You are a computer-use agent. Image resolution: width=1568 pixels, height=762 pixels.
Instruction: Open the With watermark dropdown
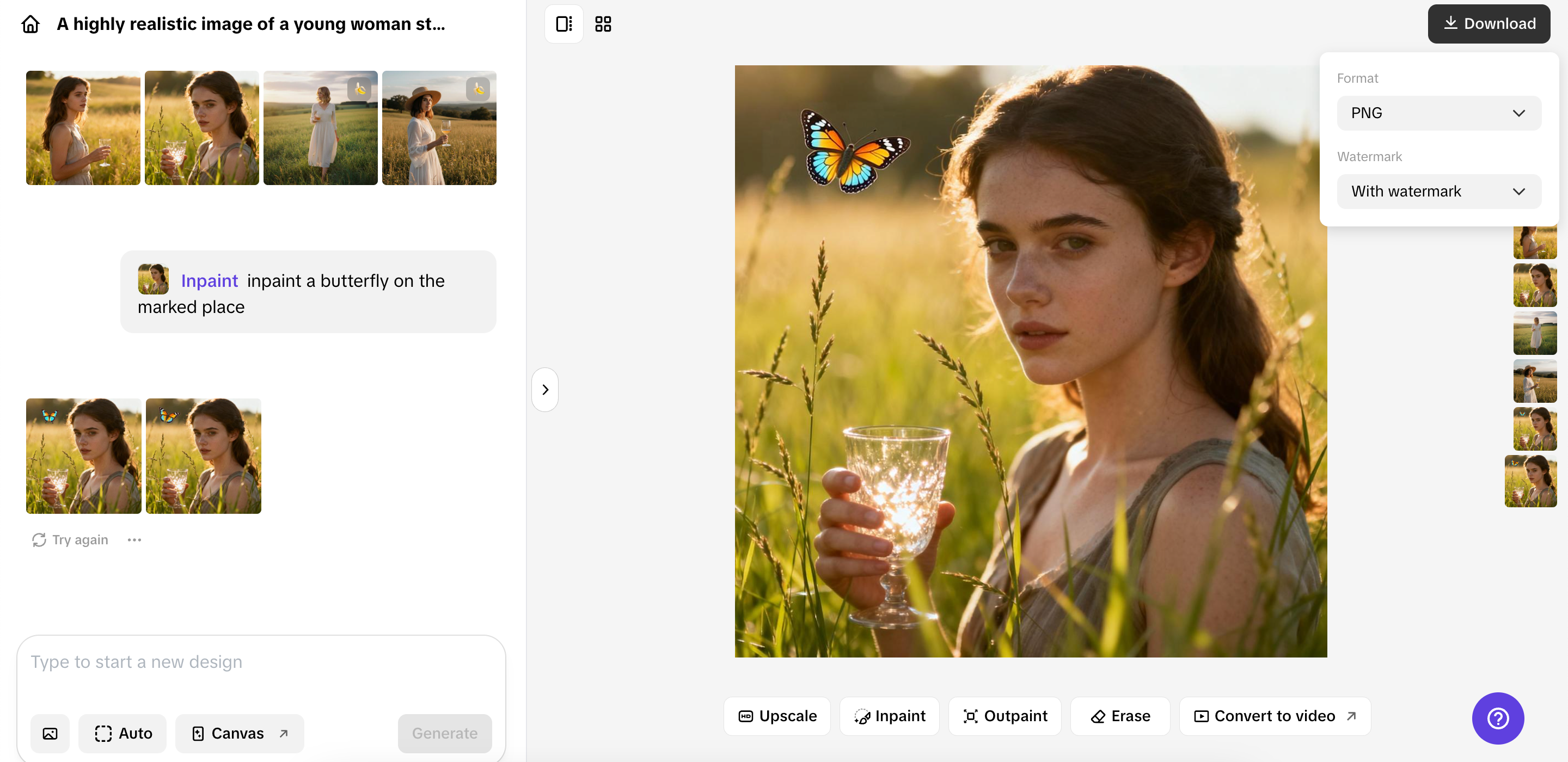click(1438, 192)
